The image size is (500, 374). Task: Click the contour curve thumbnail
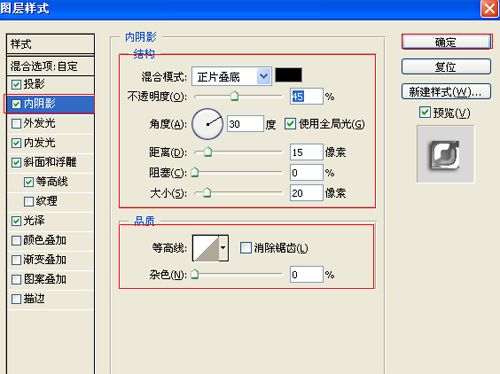[206, 248]
